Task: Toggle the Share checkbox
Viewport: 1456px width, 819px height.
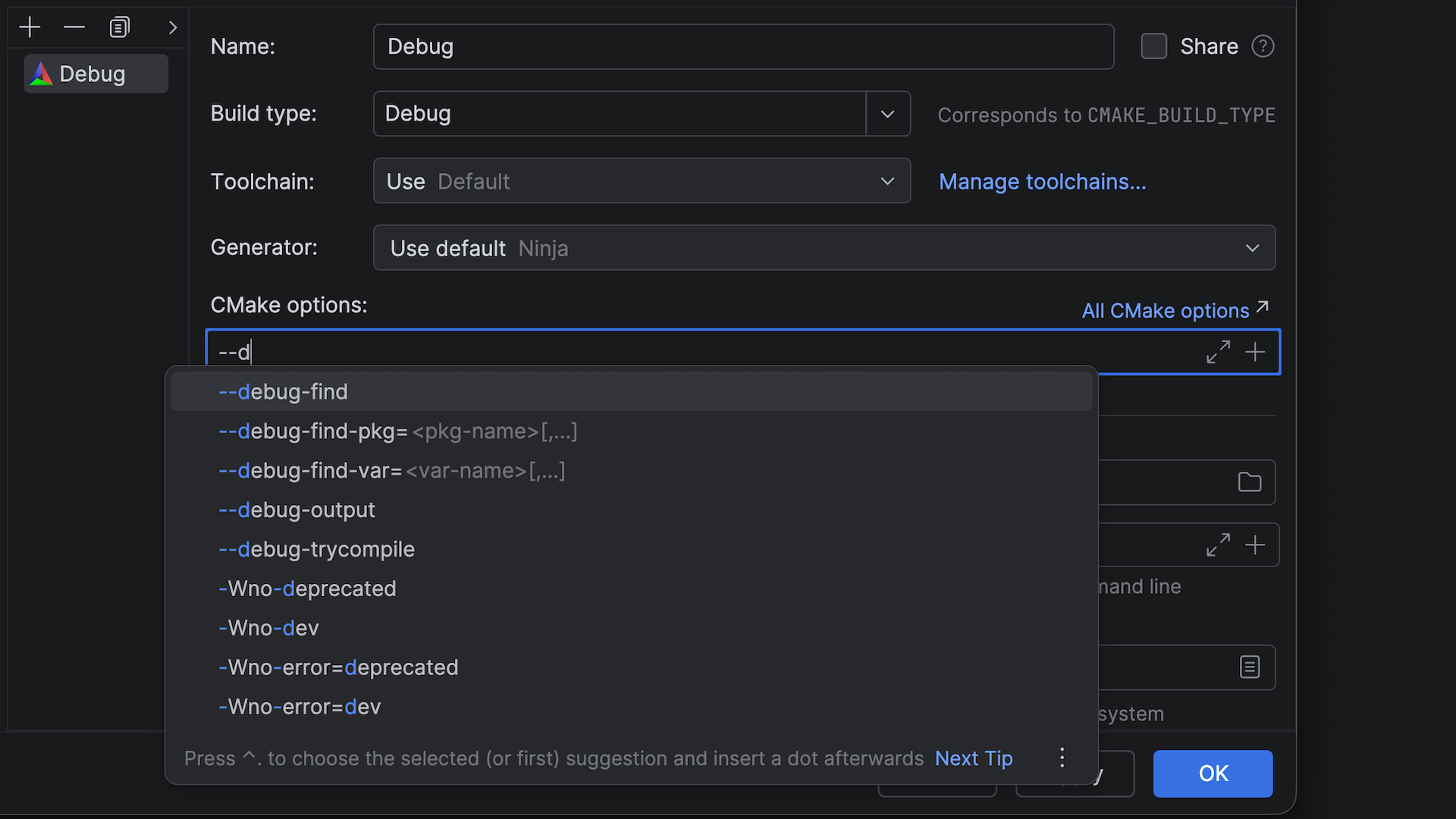Action: 1153,46
